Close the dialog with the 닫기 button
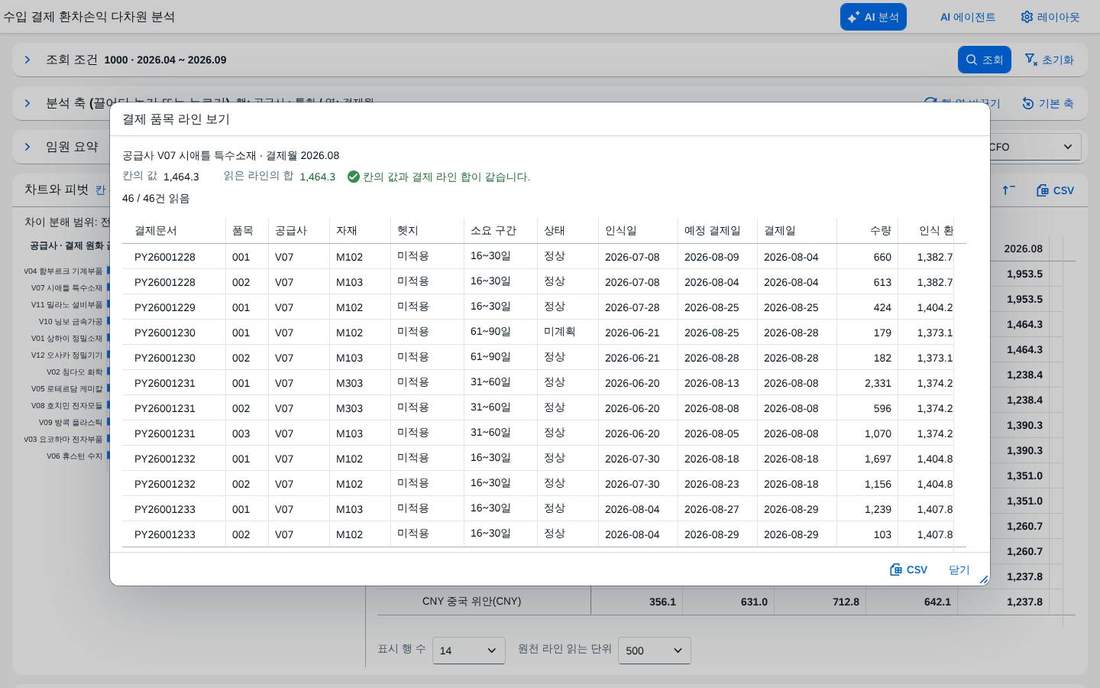This screenshot has height=688, width=1100. pos(959,570)
